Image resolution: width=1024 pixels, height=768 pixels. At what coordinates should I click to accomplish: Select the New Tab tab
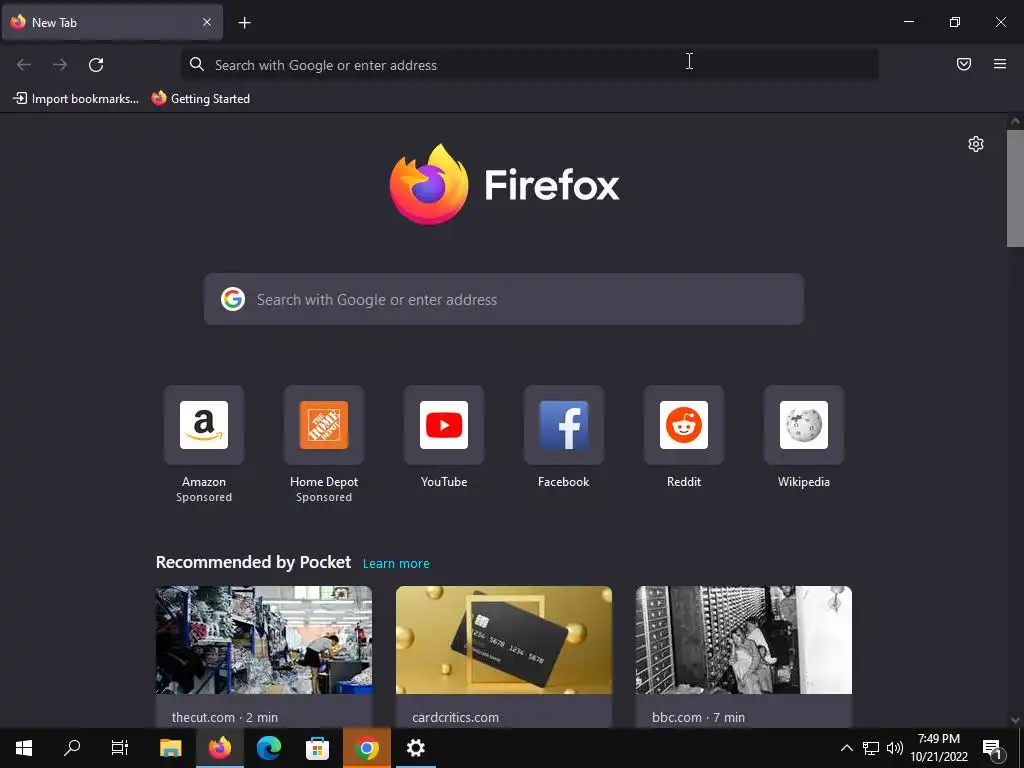(112, 22)
